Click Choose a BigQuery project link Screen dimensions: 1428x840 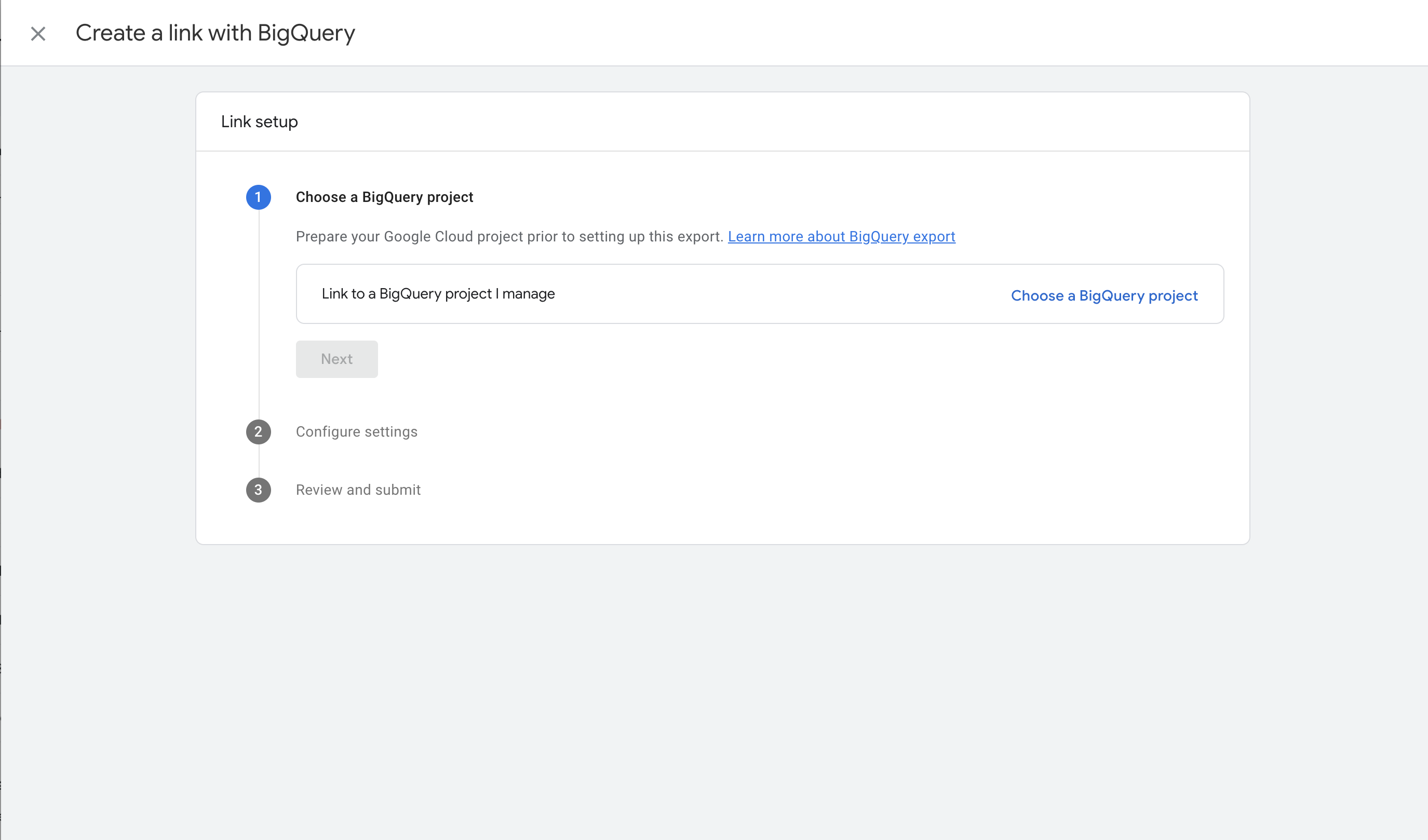pos(1104,296)
